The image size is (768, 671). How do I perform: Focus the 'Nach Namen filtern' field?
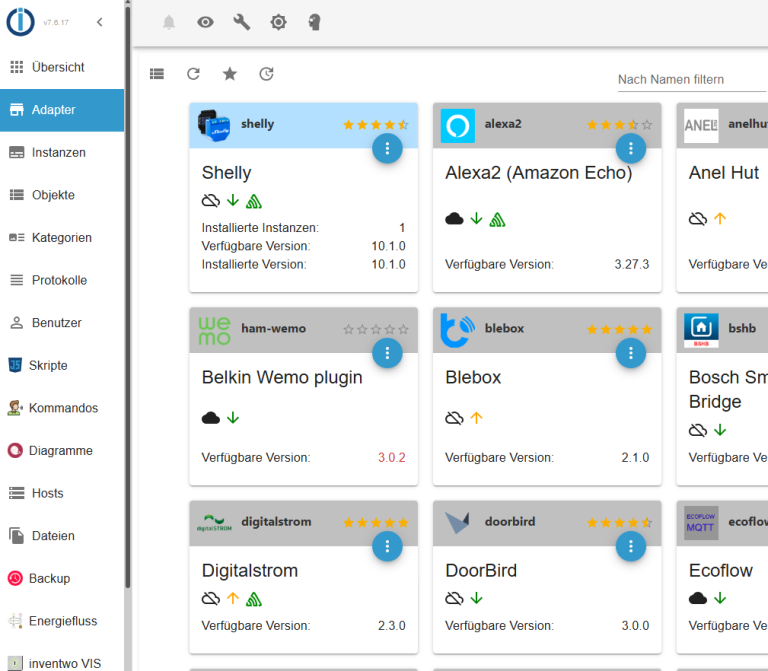[692, 79]
